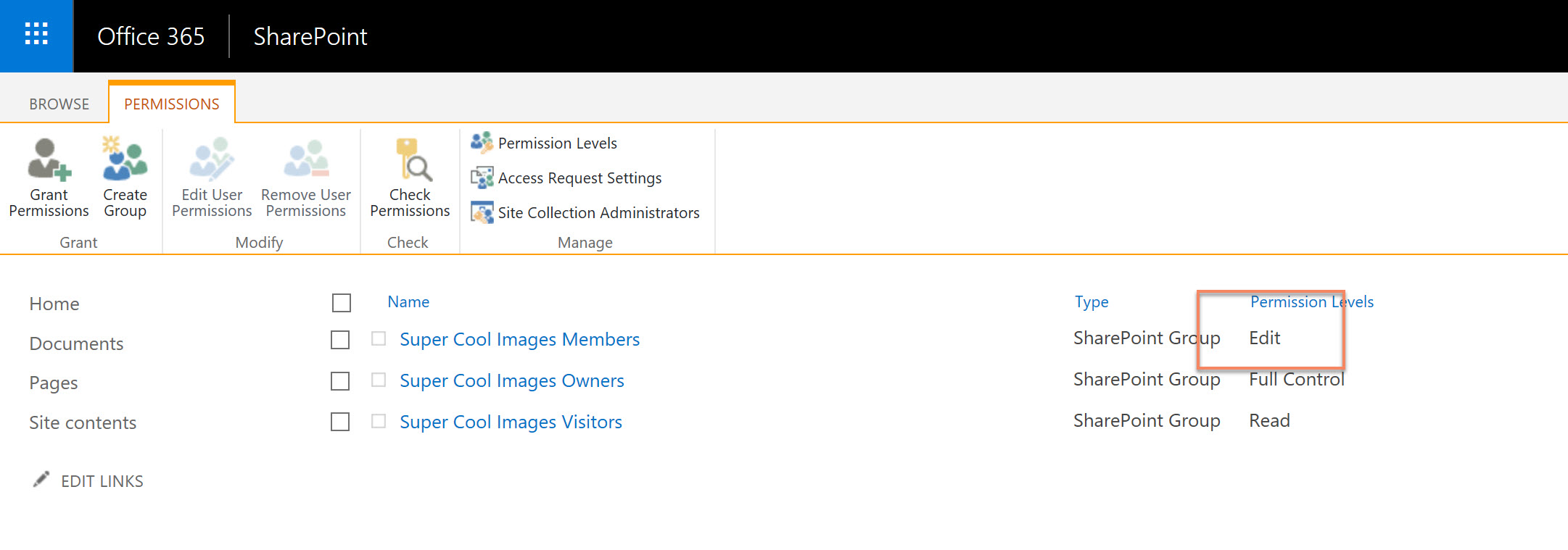Click the EDIT LINKS text

click(x=102, y=481)
